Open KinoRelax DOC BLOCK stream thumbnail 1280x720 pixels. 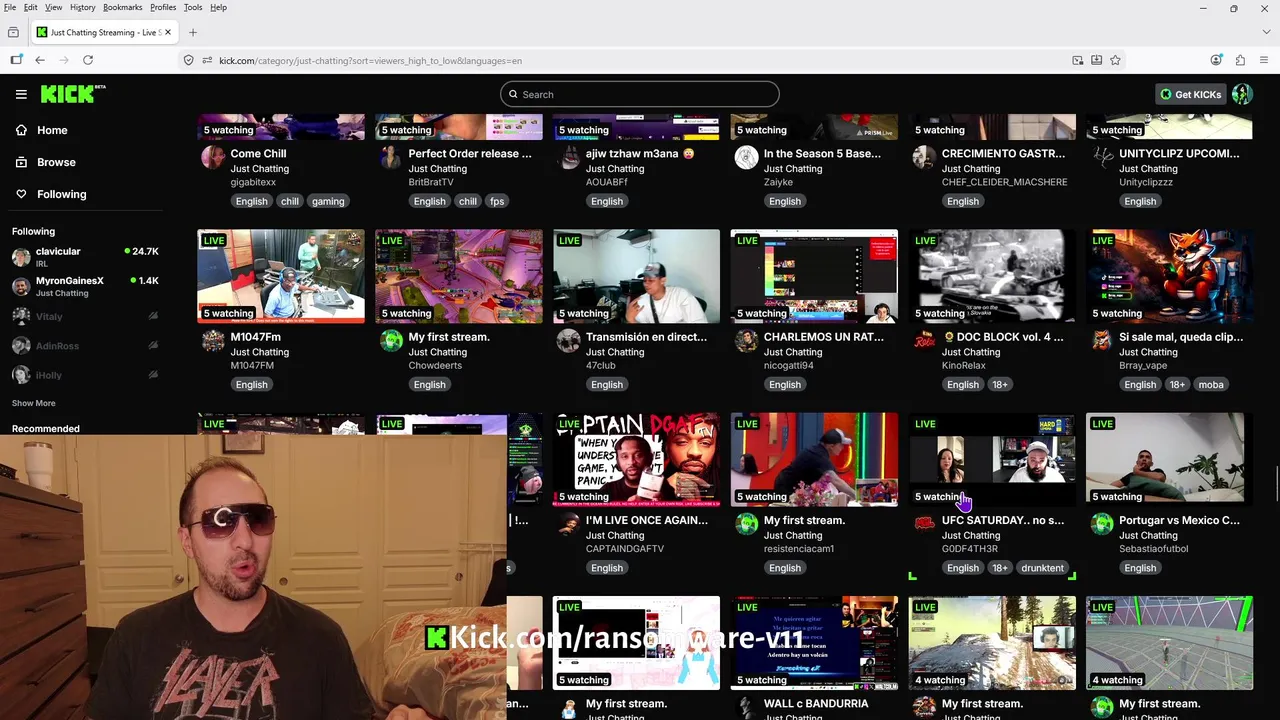992,276
